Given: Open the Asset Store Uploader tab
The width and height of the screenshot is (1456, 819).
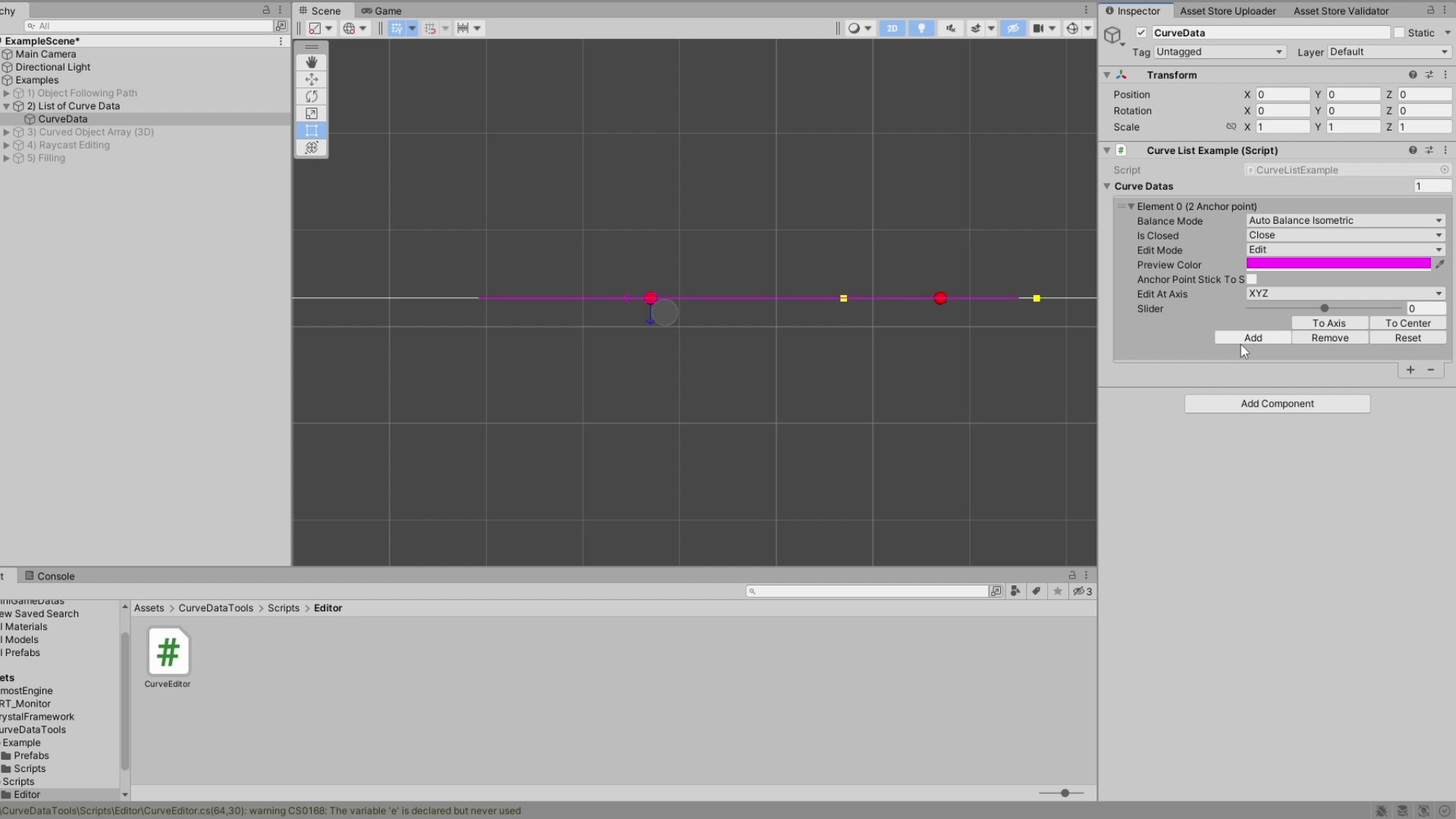Looking at the screenshot, I should (x=1228, y=11).
